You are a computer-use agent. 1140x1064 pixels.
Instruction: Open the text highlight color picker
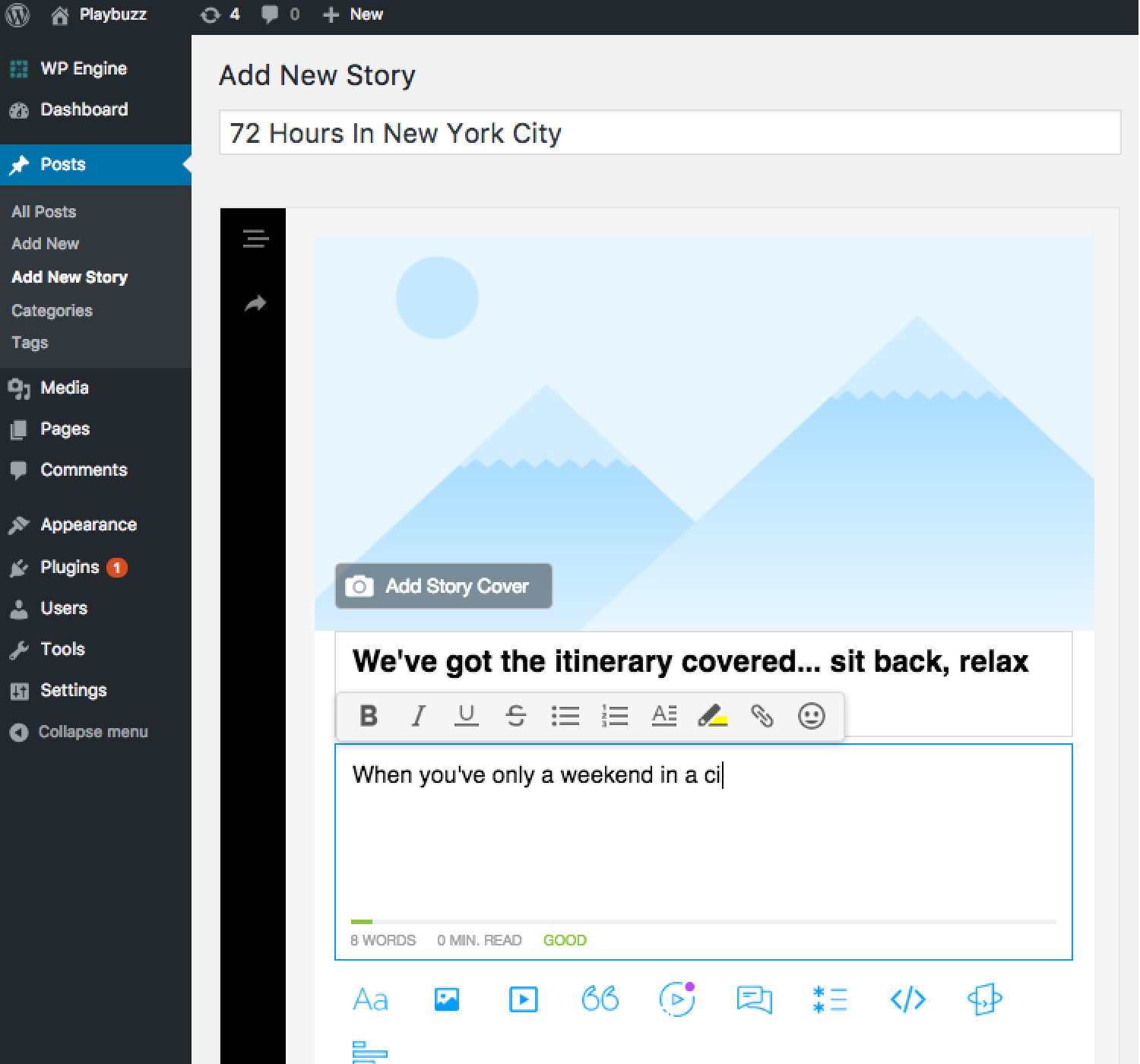pos(712,716)
